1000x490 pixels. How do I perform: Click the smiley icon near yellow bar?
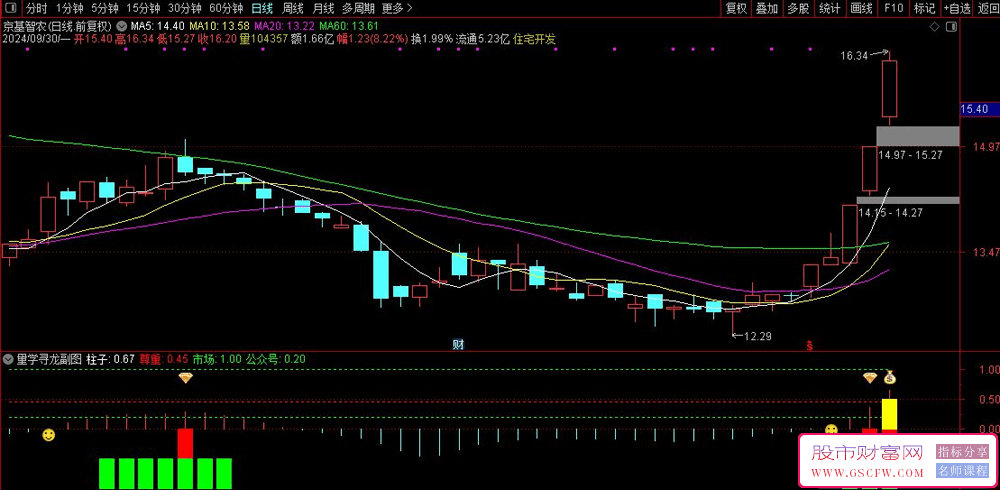[831, 429]
